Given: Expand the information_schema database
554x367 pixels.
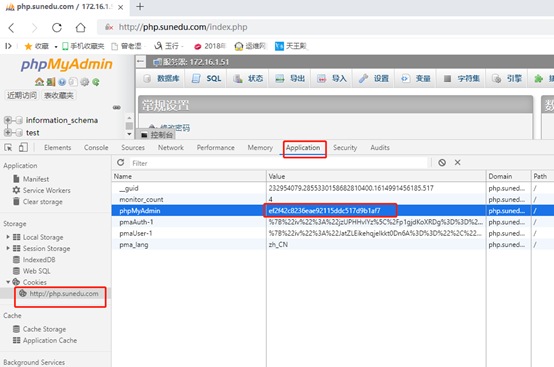Looking at the screenshot, I should [7, 120].
